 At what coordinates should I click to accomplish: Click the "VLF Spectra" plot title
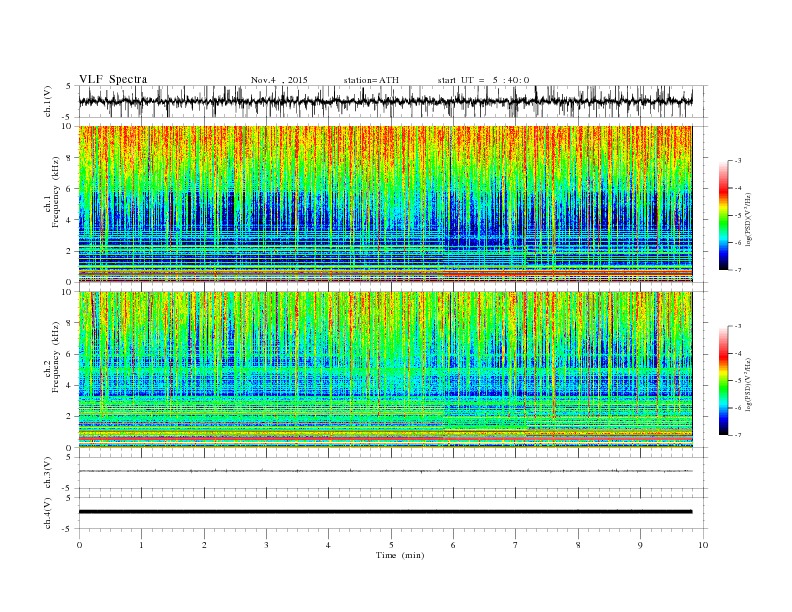coord(113,79)
